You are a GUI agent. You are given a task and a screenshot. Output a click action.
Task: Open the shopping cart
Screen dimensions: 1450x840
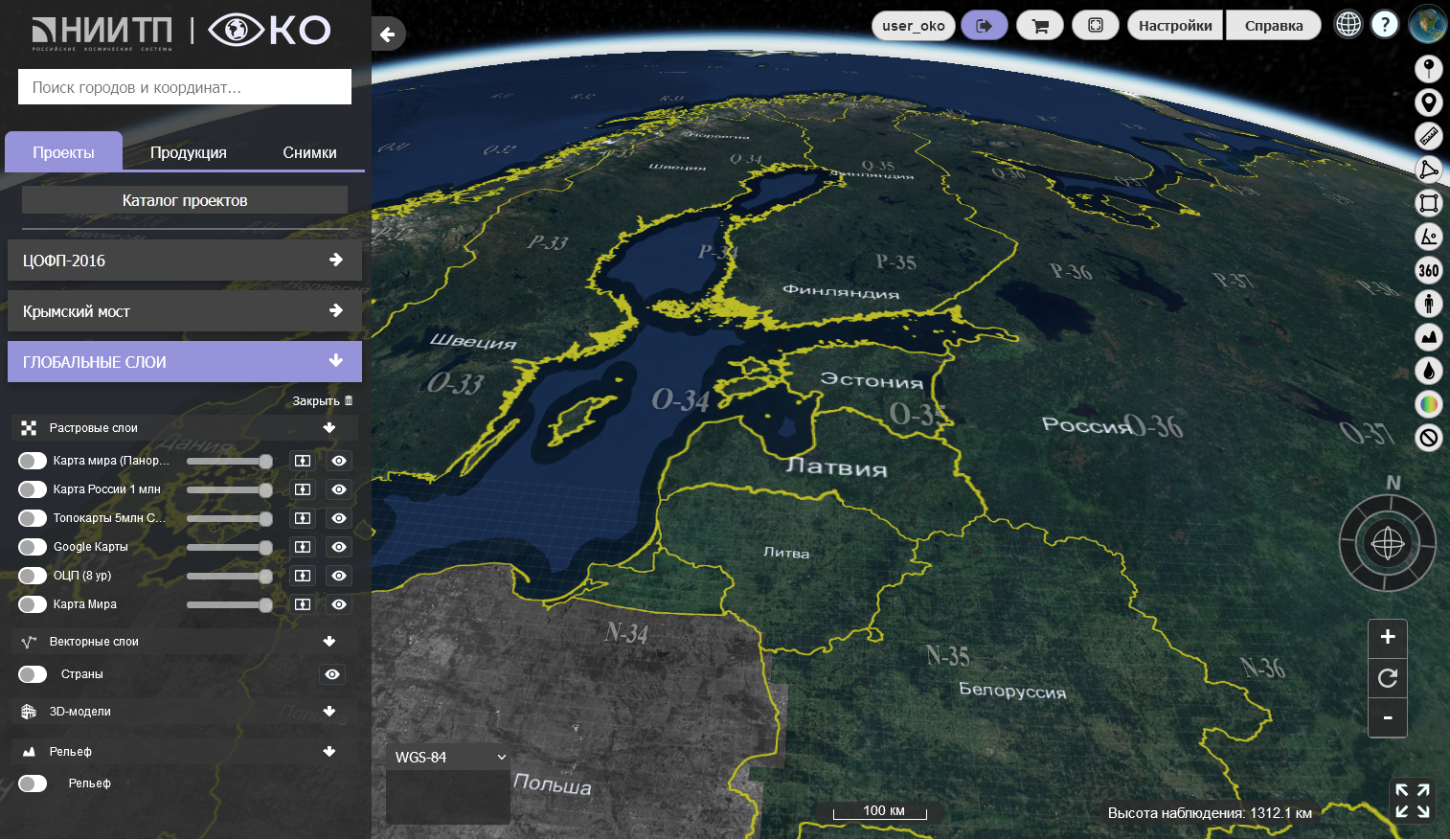pos(1040,26)
